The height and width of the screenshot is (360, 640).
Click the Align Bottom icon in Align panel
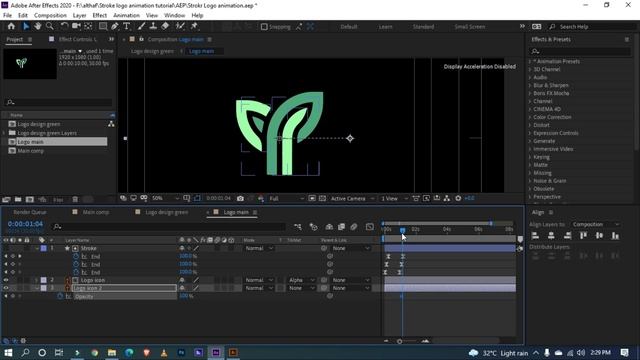click(615, 236)
